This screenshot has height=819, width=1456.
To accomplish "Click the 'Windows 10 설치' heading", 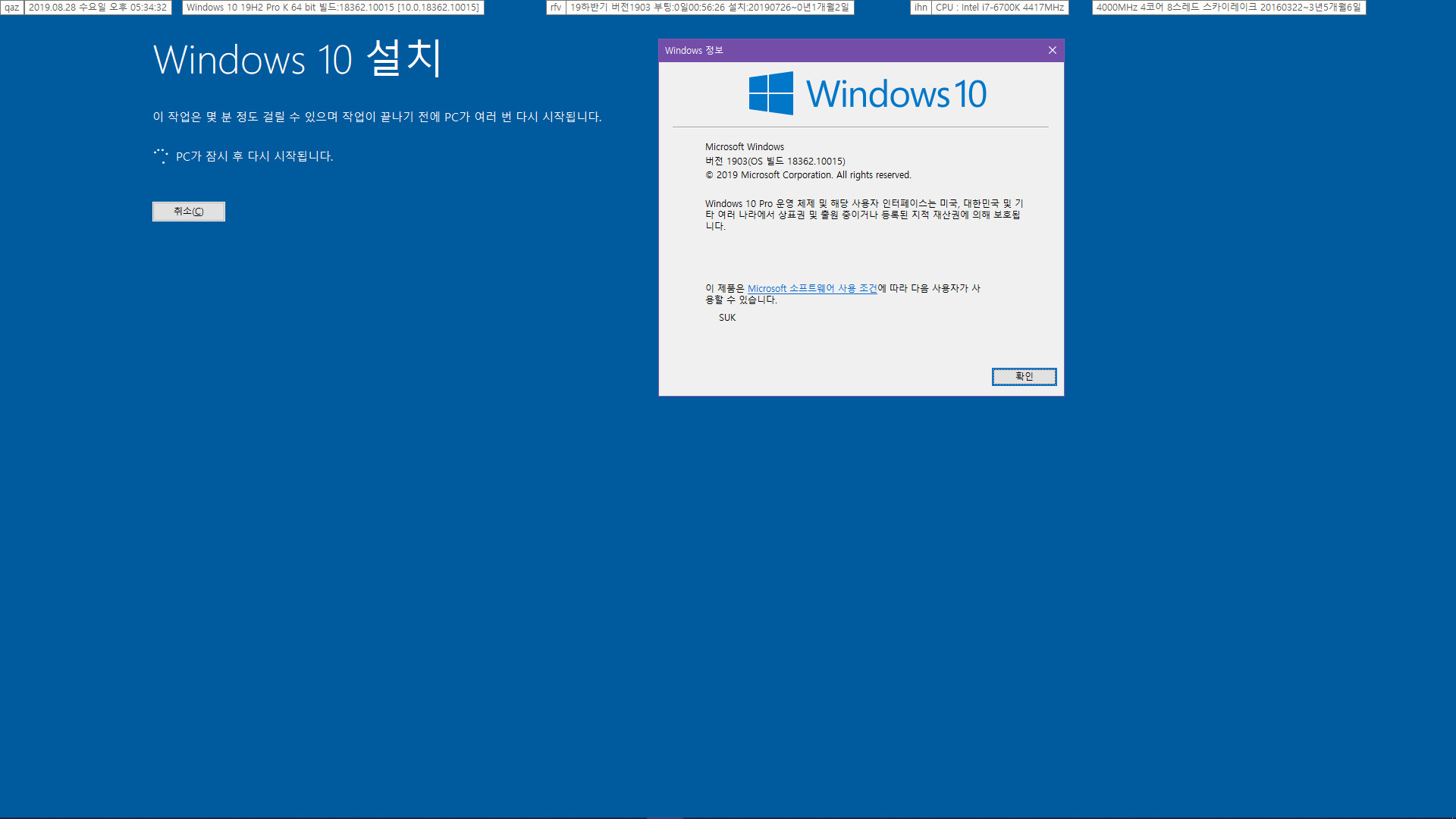I will click(x=297, y=59).
